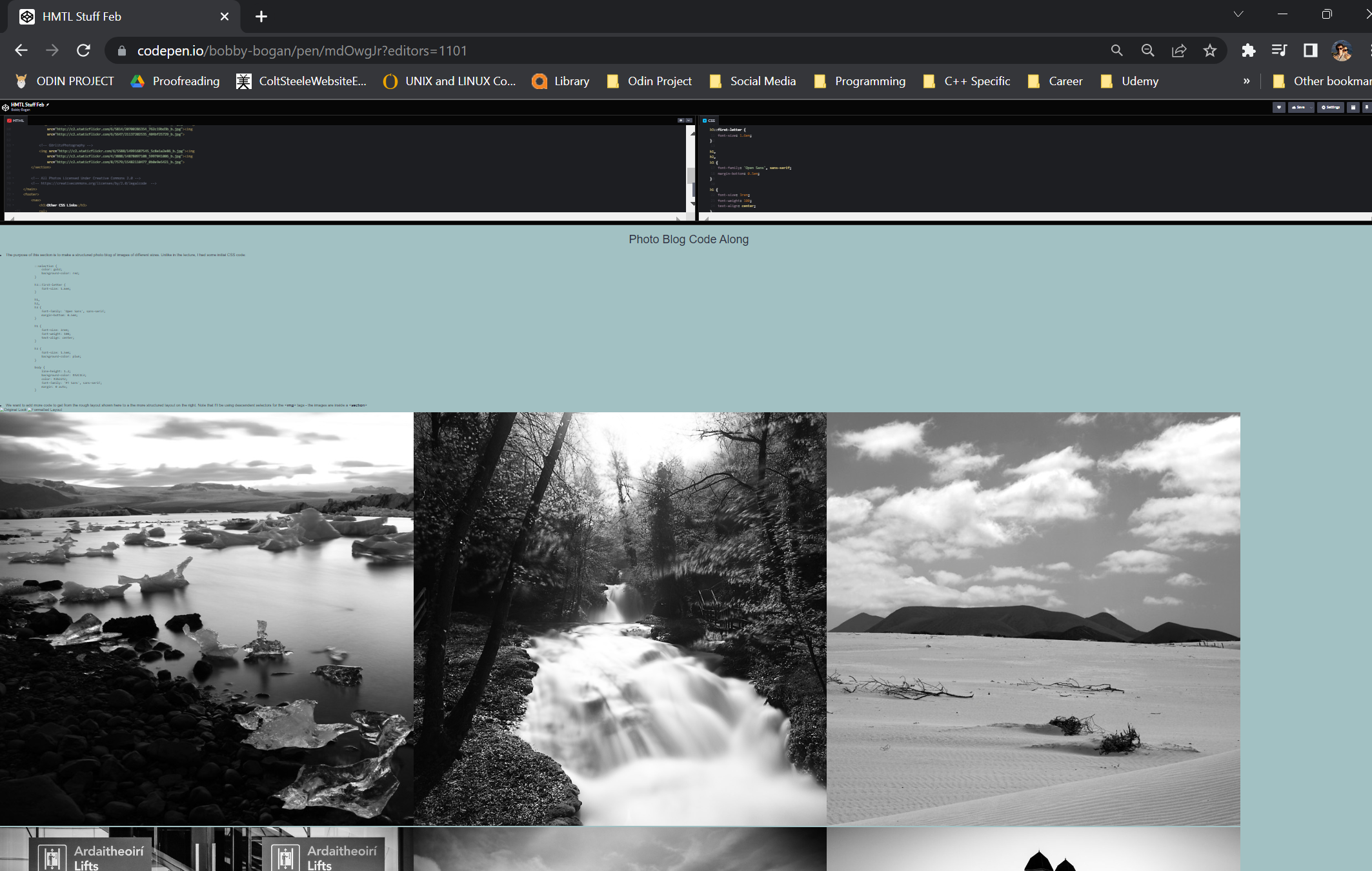
Task: View site information via the padlock icon
Action: 122,50
